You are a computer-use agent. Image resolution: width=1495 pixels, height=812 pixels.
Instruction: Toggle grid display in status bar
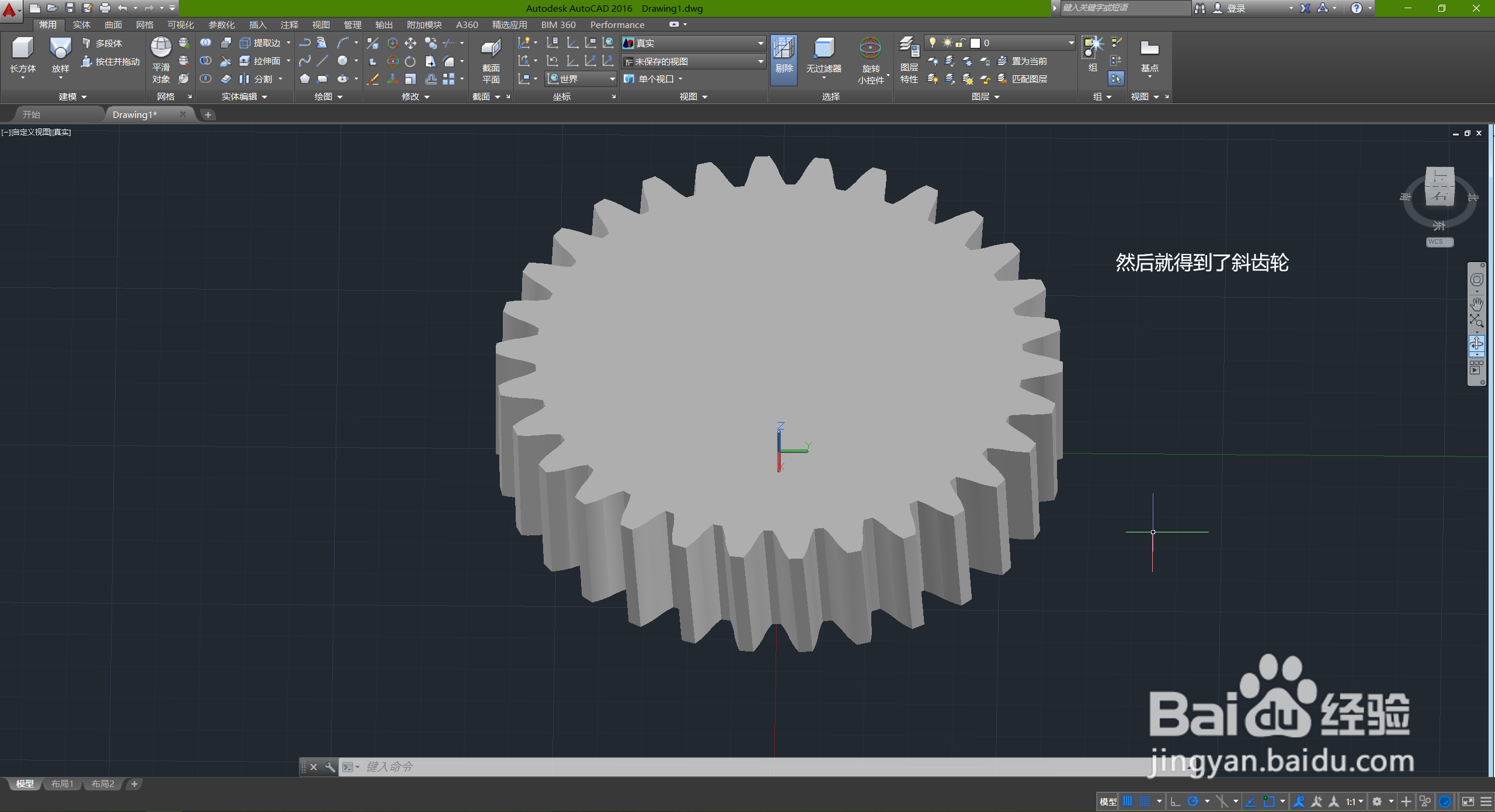[x=1128, y=801]
